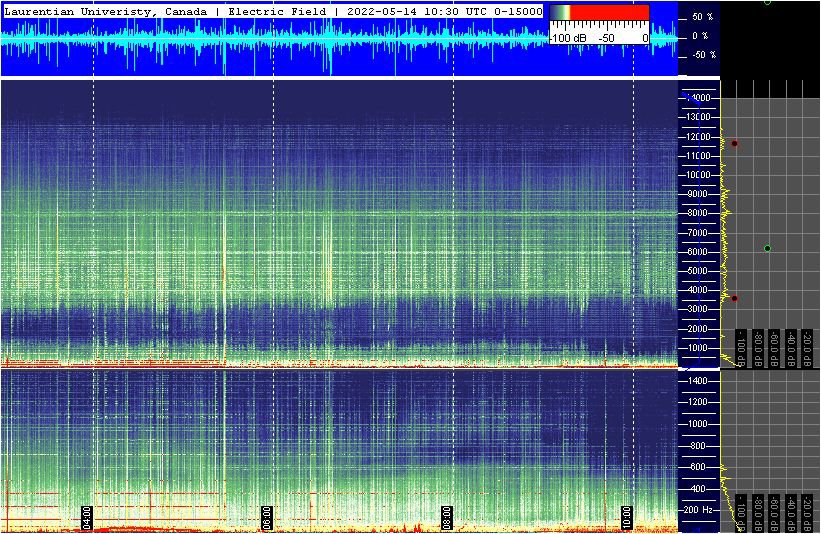The width and height of the screenshot is (821, 534).
Task: Click the -50 % waveform amplitude label
Action: click(x=702, y=55)
